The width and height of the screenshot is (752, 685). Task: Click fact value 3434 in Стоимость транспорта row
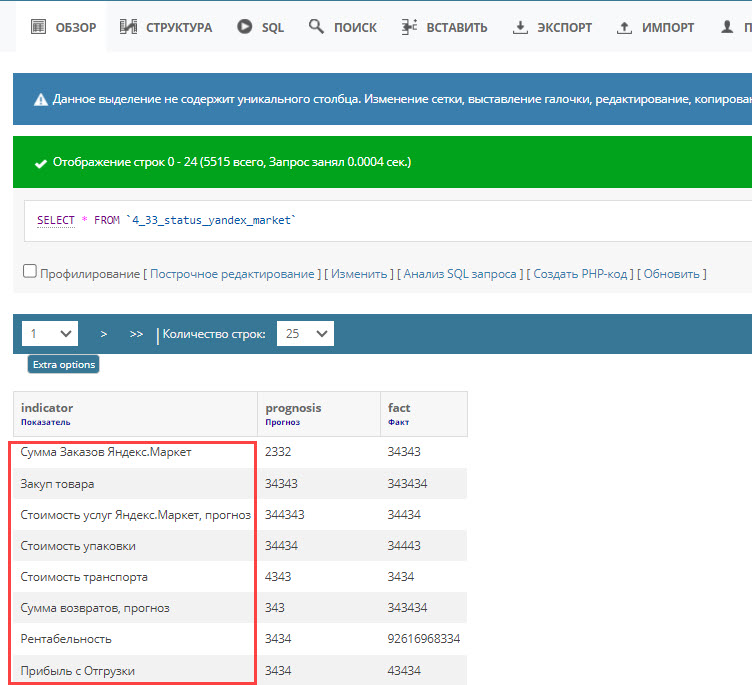[401, 577]
